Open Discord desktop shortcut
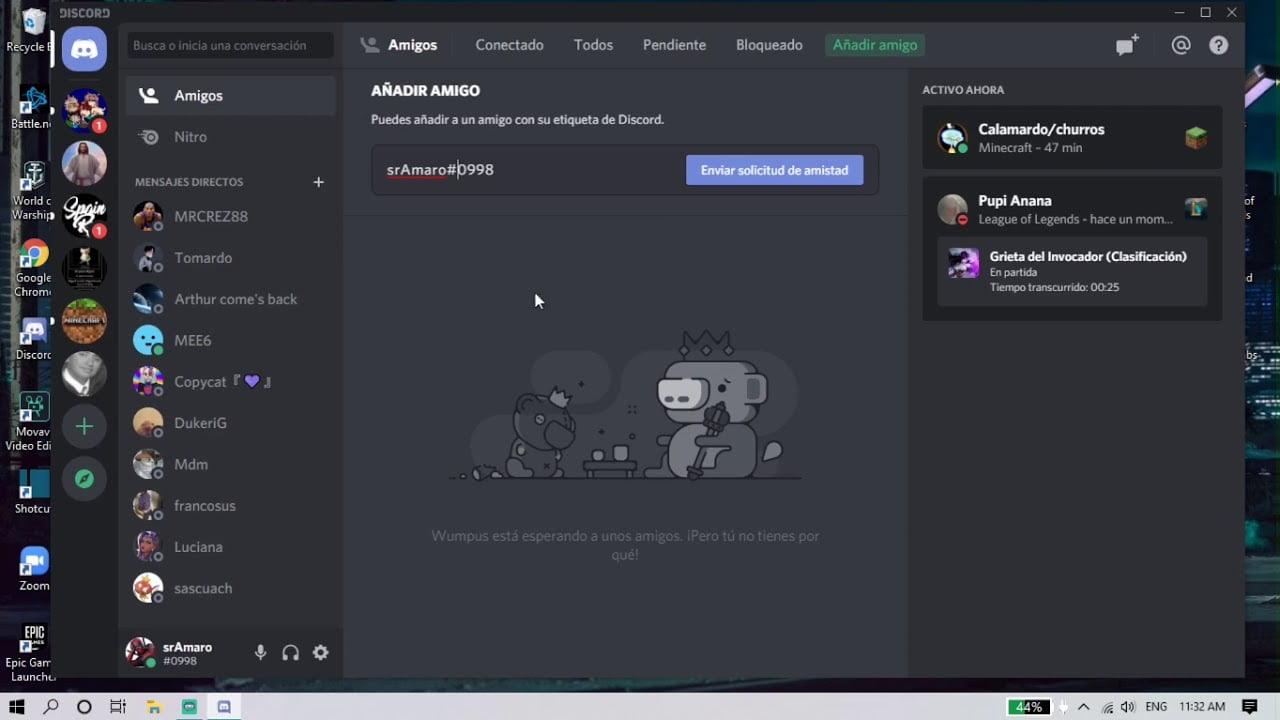 tap(33, 340)
